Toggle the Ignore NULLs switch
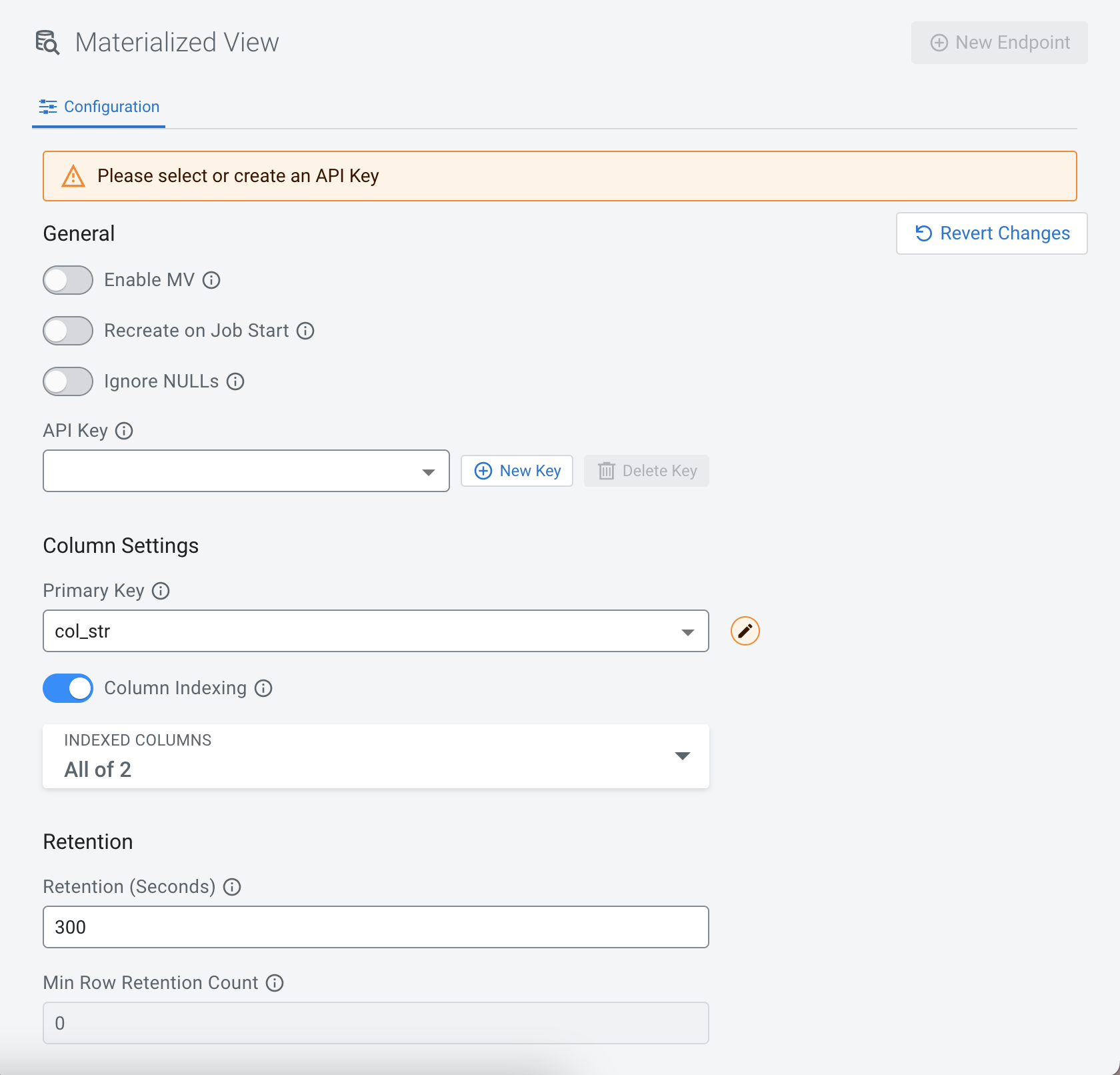1120x1075 pixels. point(68,381)
